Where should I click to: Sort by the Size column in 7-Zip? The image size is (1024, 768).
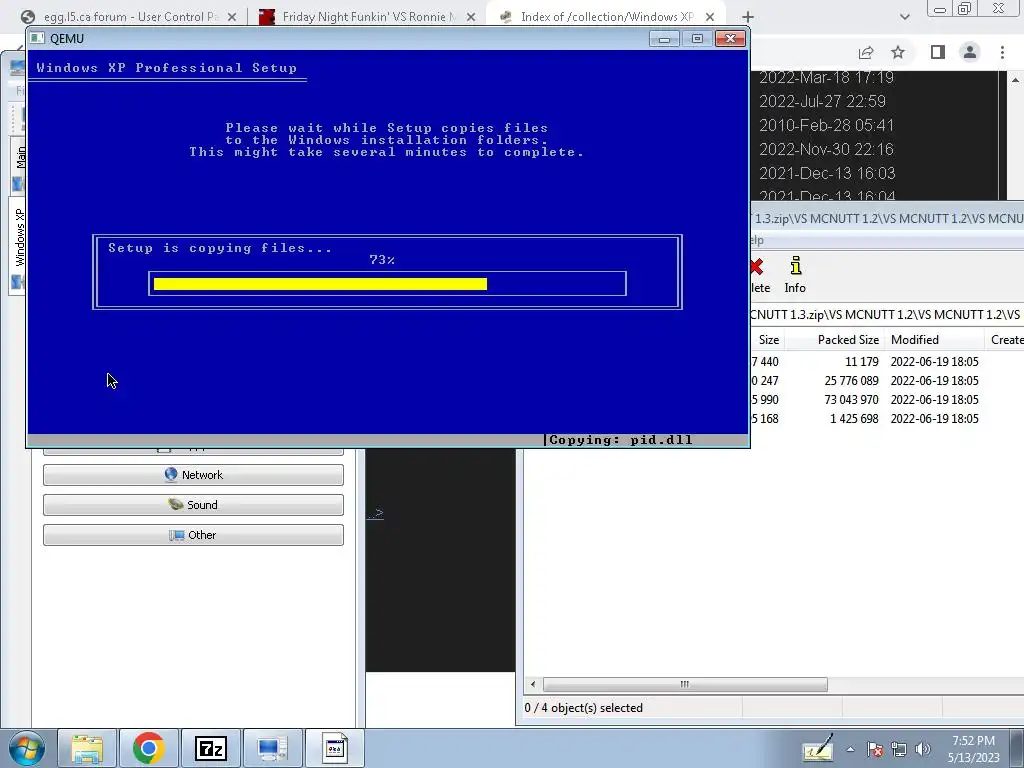768,340
